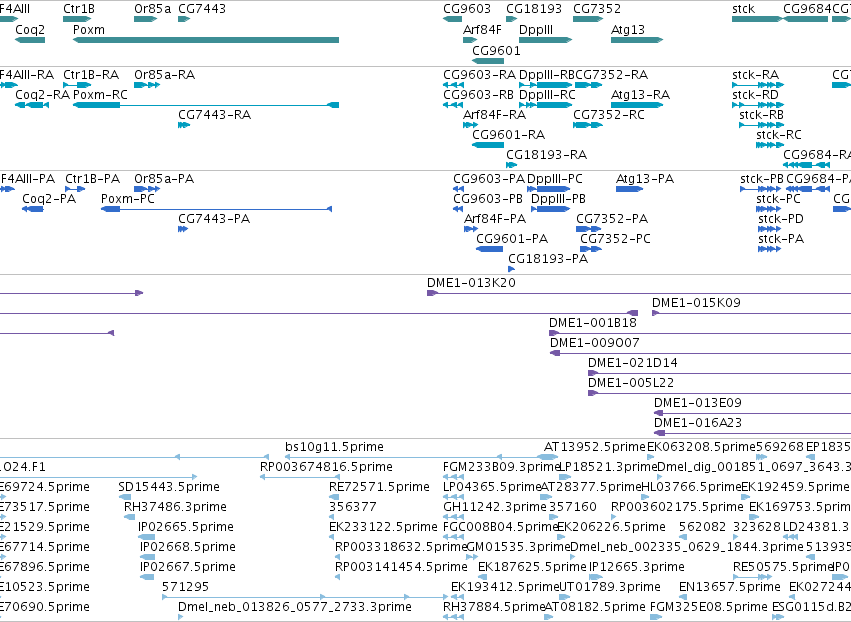
Task: Click the CG7352-RC transcript label
Action: pyautogui.click(x=609, y=115)
